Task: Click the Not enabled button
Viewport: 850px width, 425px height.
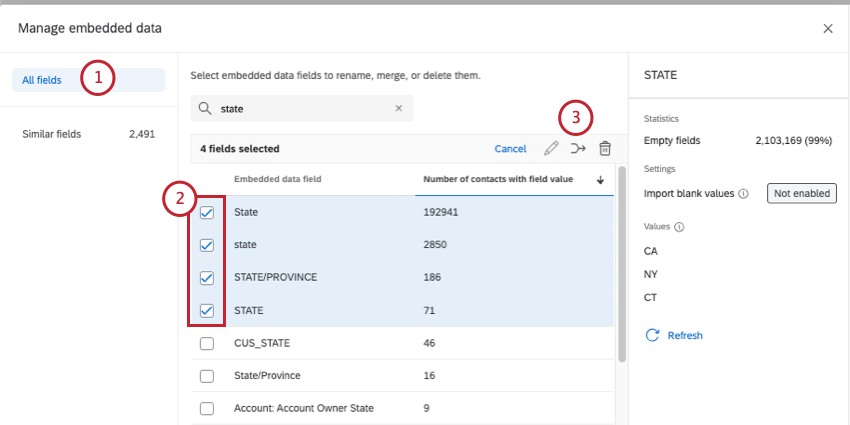Action: click(x=801, y=193)
